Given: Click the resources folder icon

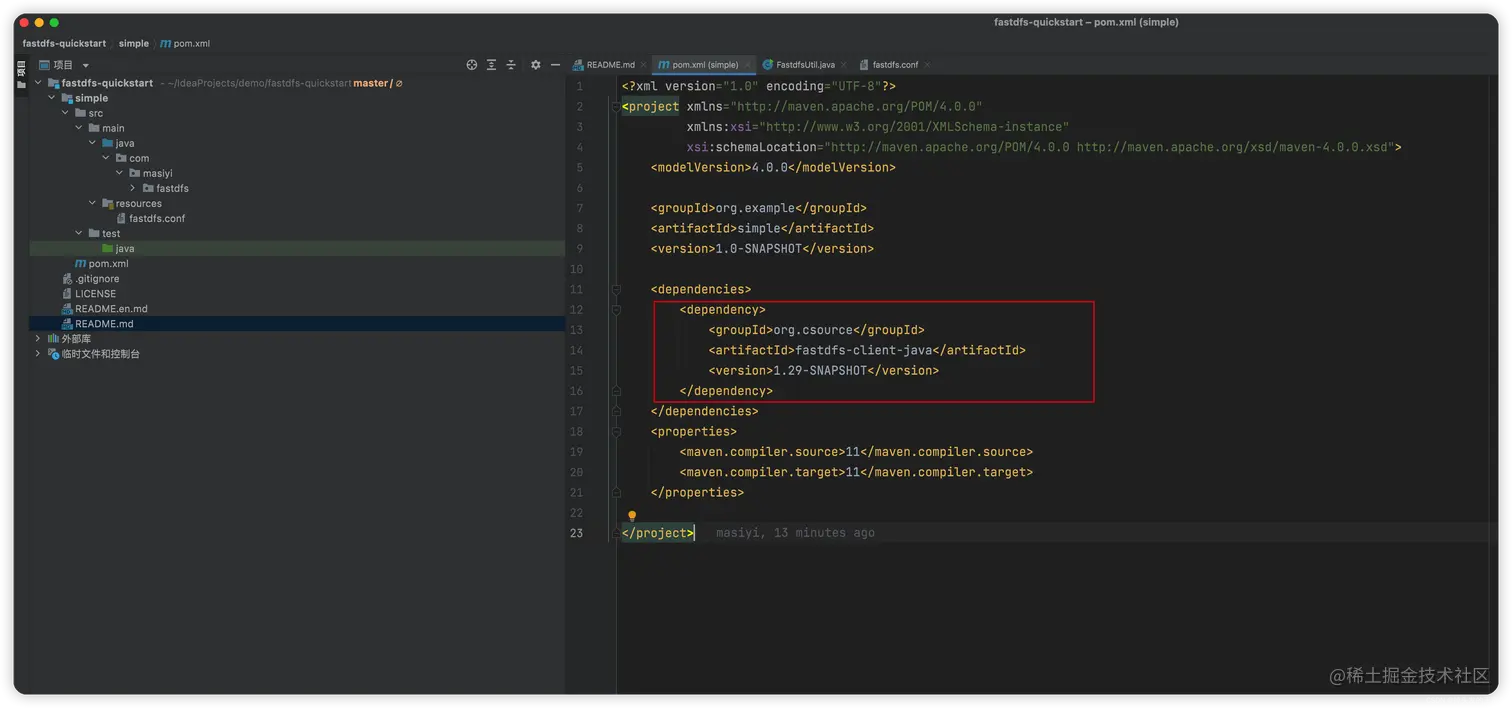Looking at the screenshot, I should click(108, 204).
